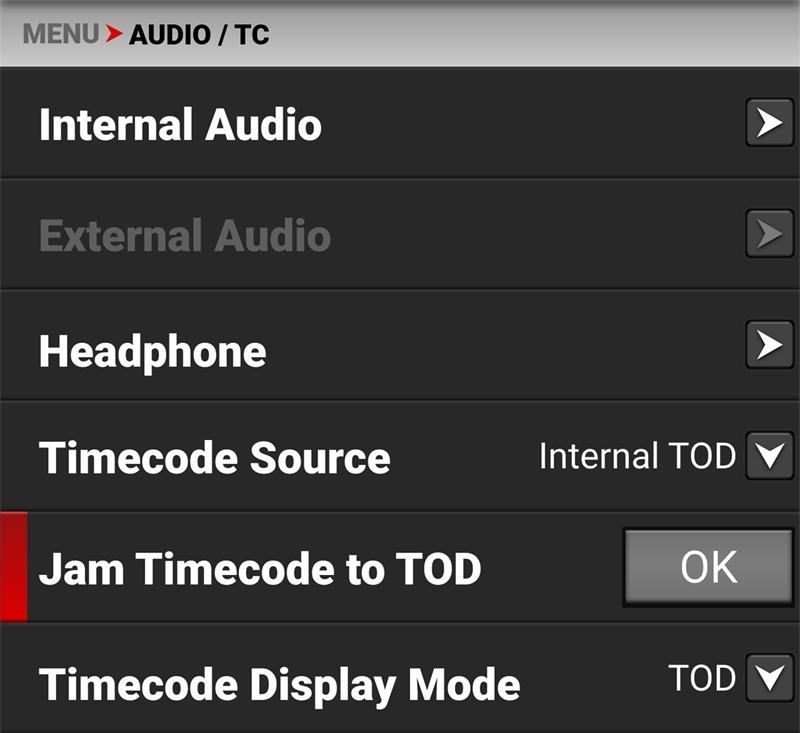This screenshot has width=800, height=733.
Task: Select the Timecode Display Mode label
Action: pyautogui.click(x=279, y=685)
